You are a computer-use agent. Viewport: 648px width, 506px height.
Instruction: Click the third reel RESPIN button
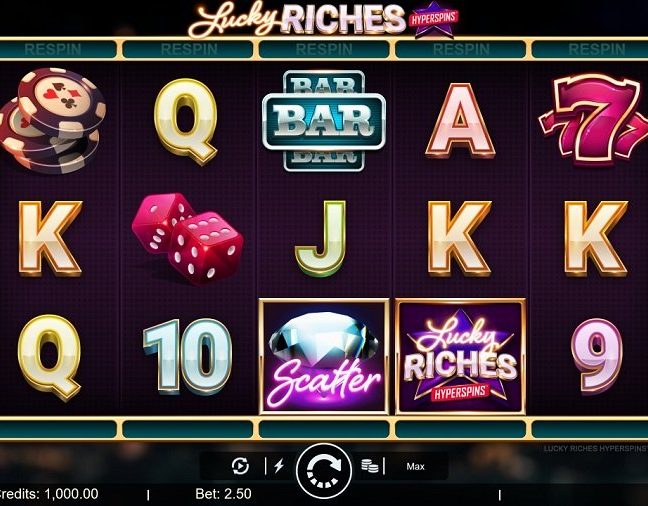pyautogui.click(x=324, y=50)
